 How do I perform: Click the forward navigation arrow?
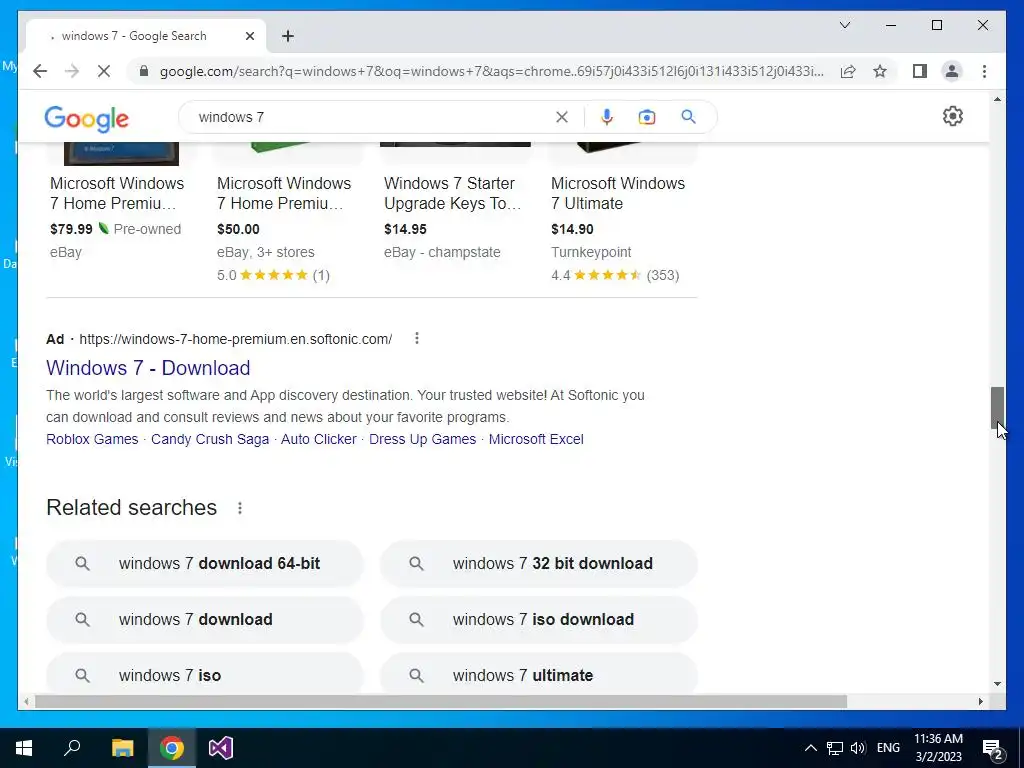click(x=72, y=71)
